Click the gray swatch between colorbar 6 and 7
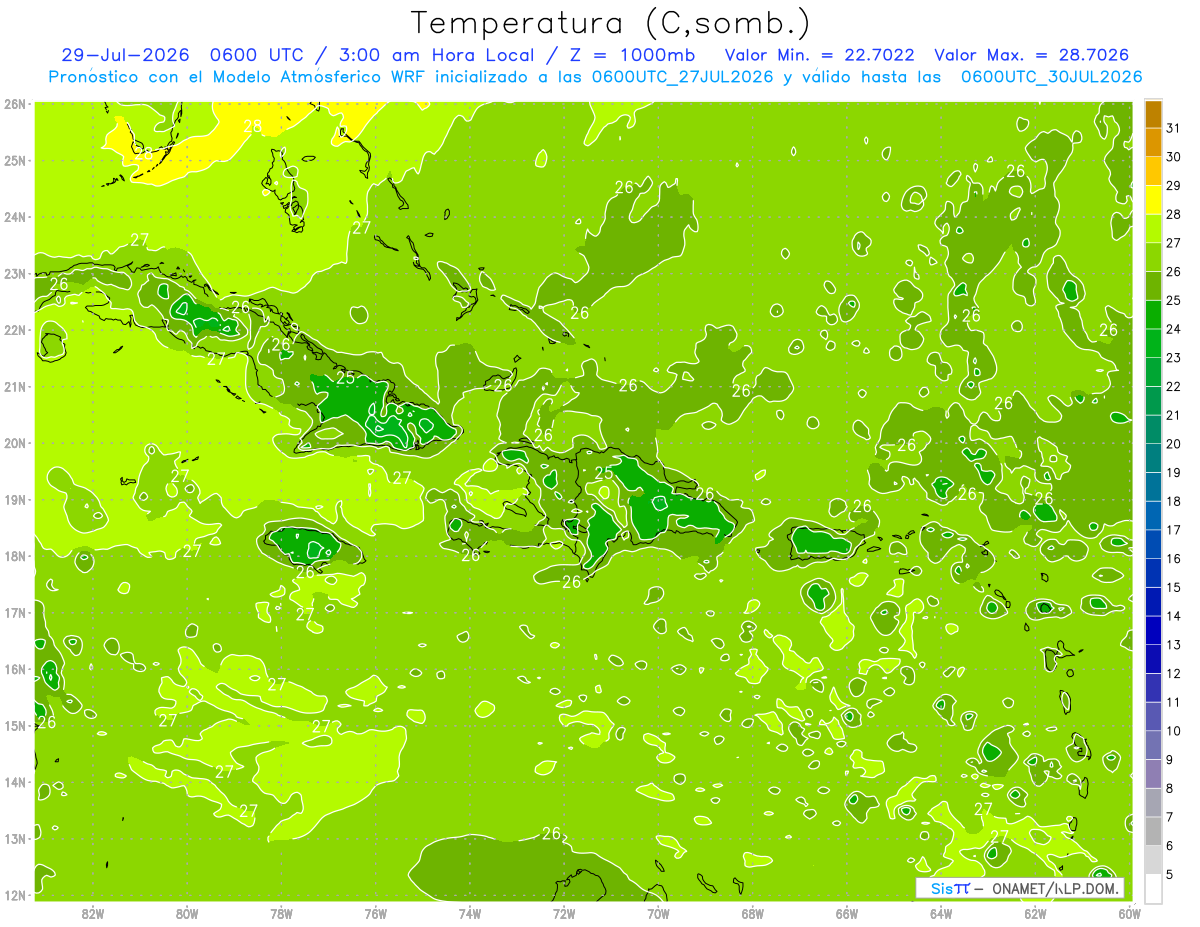 (1153, 831)
